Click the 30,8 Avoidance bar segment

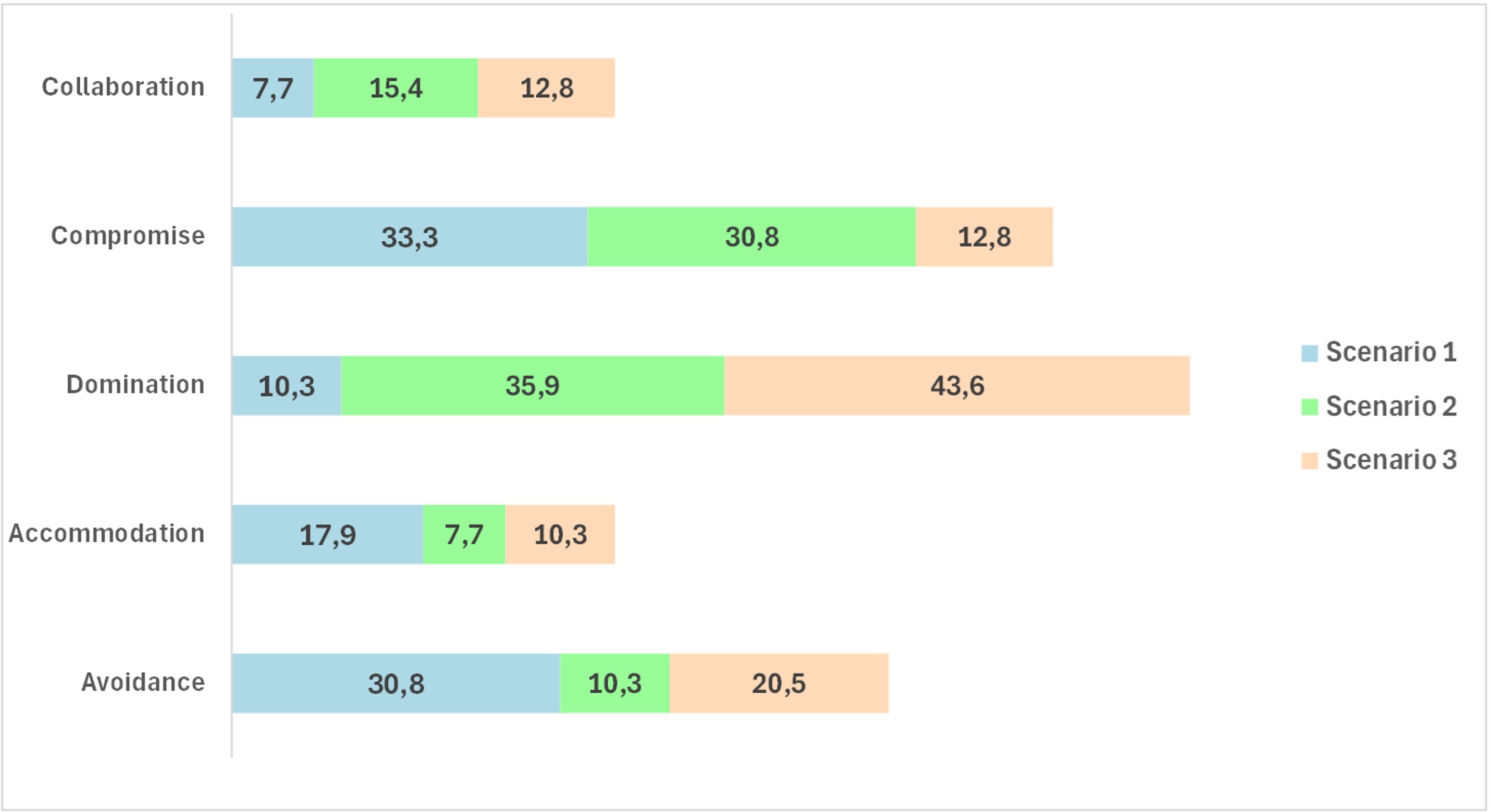396,683
